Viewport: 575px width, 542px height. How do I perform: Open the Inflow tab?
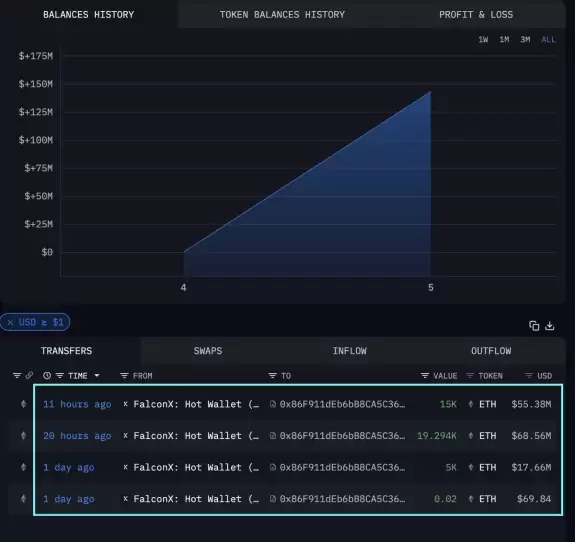pos(349,351)
